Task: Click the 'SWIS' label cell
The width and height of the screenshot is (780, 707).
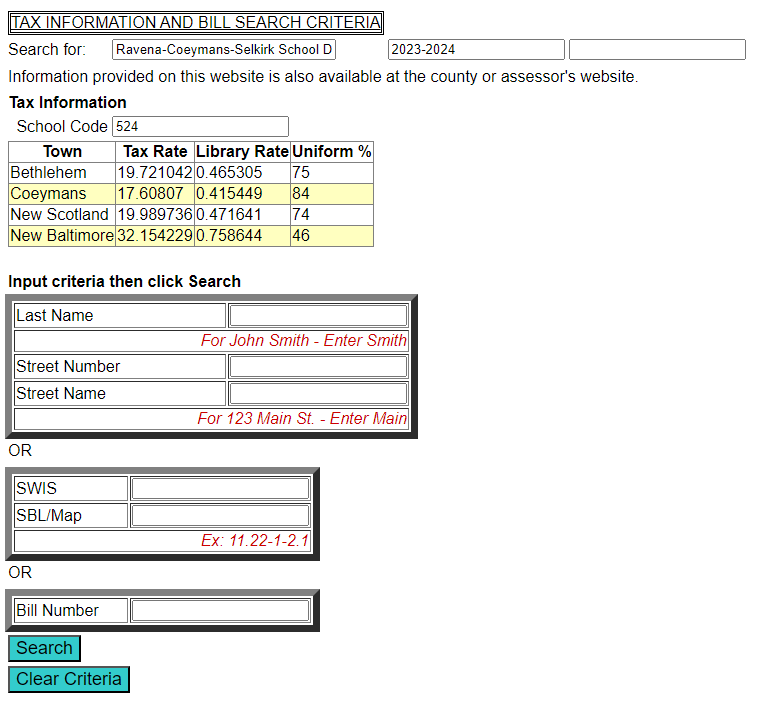Action: pyautogui.click(x=71, y=489)
